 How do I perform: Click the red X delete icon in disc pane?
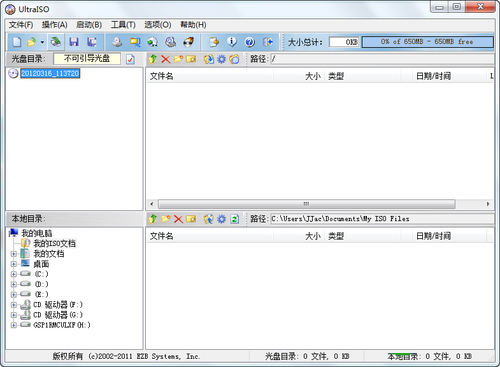coord(166,59)
